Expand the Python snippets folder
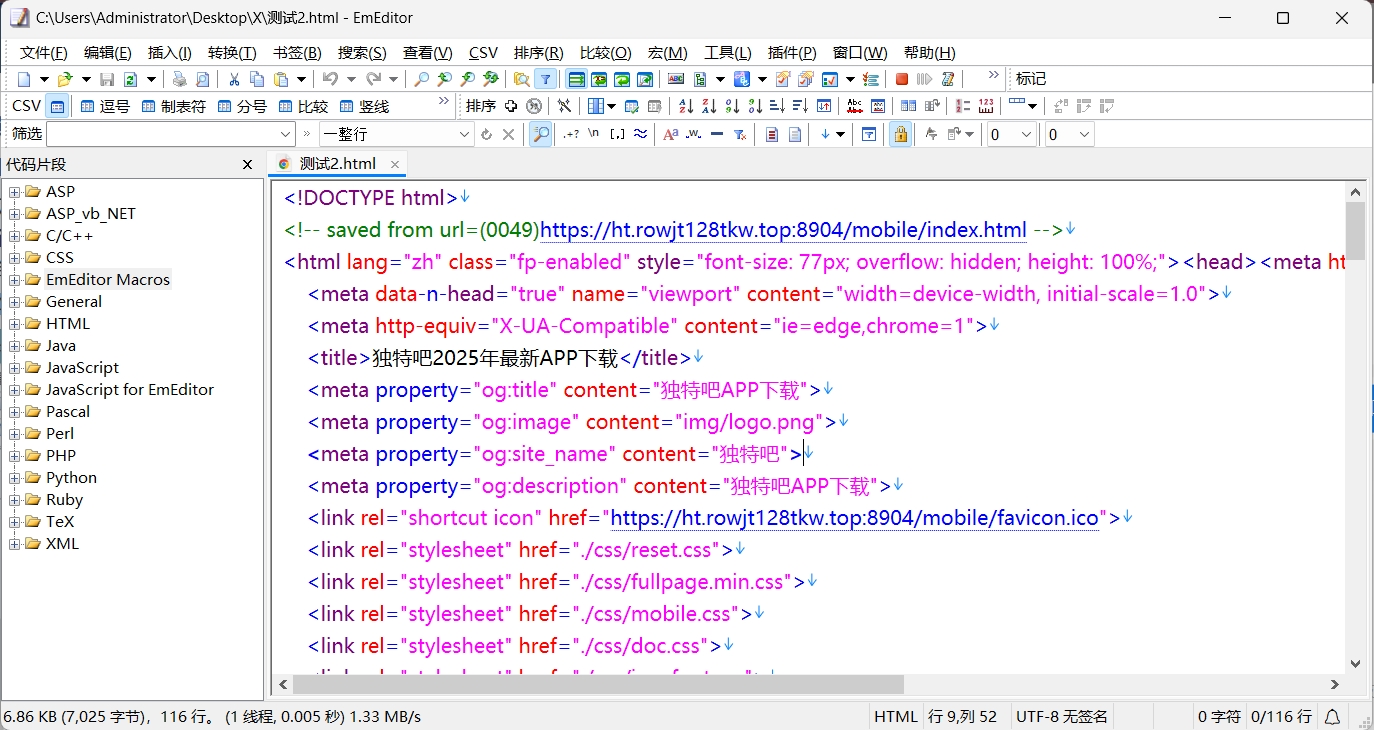 (x=15, y=478)
